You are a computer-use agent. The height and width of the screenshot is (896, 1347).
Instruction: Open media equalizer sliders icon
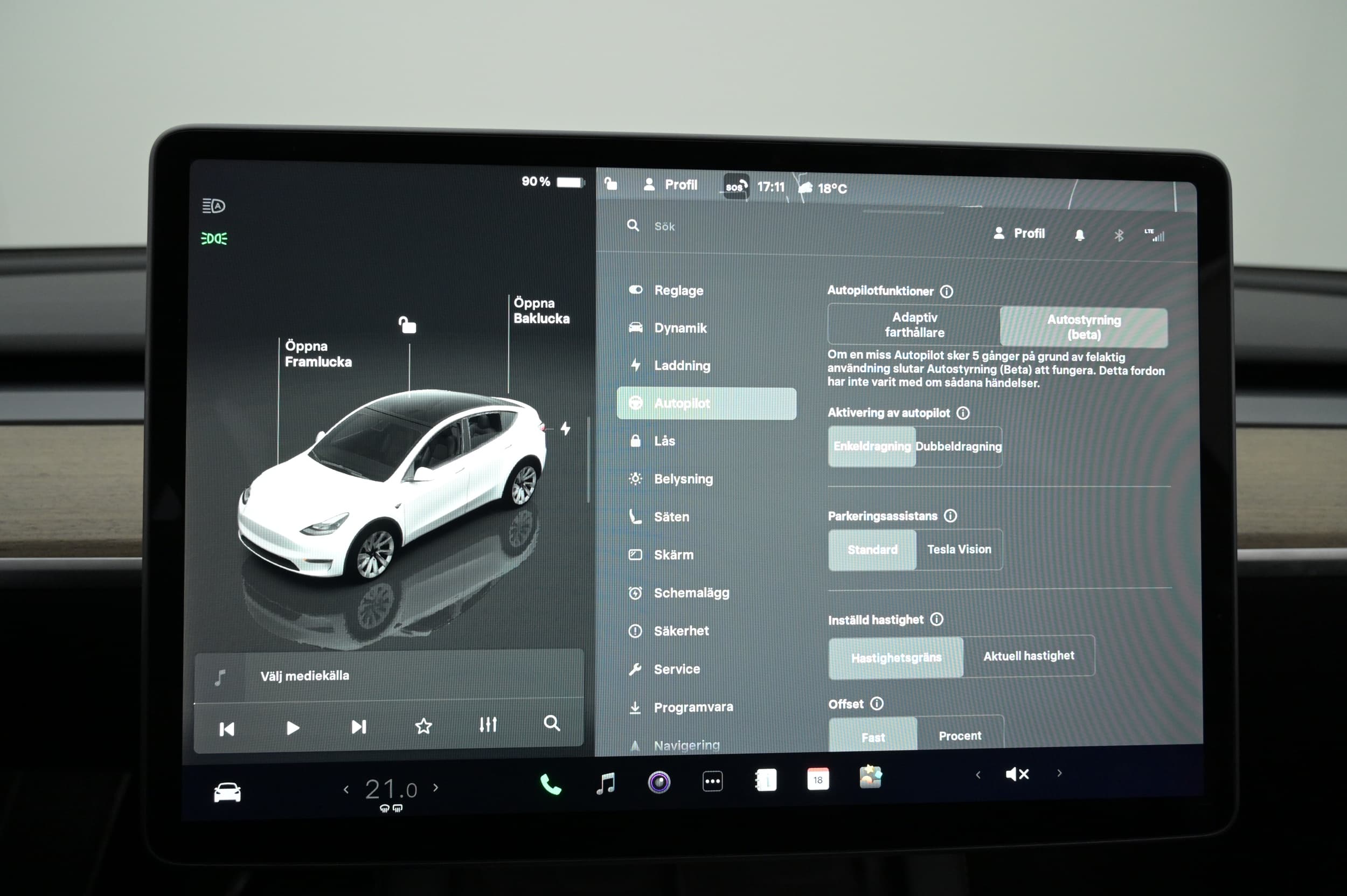point(488,724)
